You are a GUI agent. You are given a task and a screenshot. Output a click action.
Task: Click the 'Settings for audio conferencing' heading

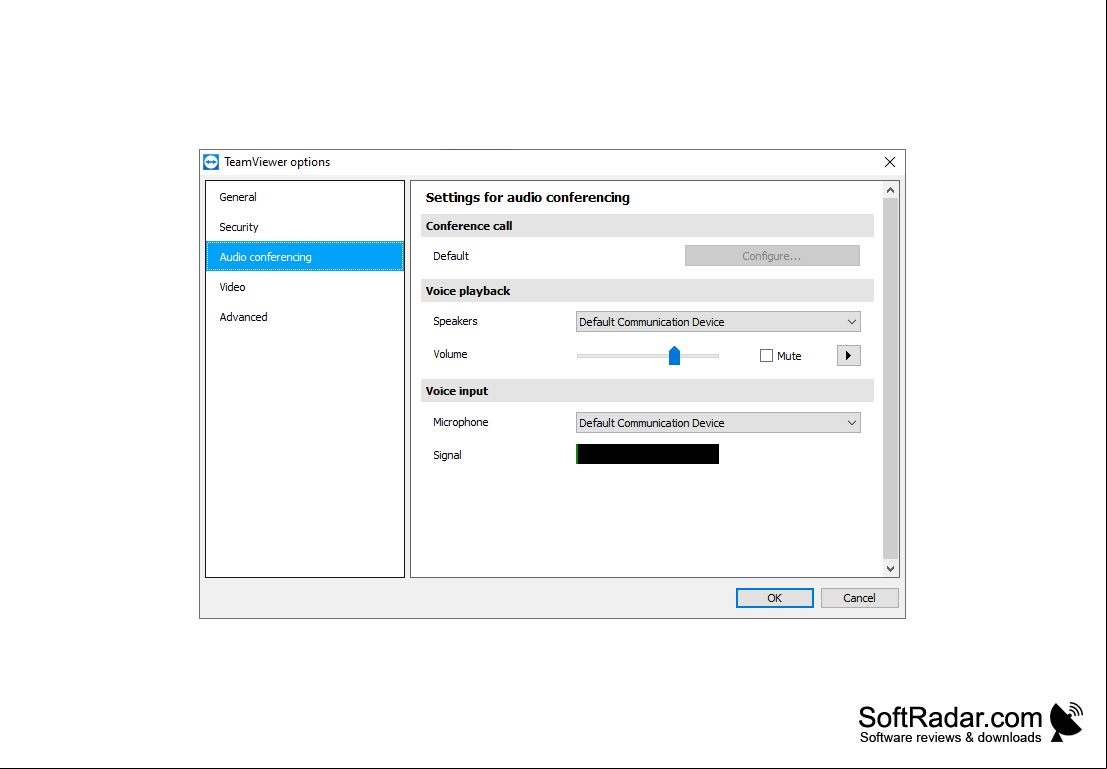527,198
